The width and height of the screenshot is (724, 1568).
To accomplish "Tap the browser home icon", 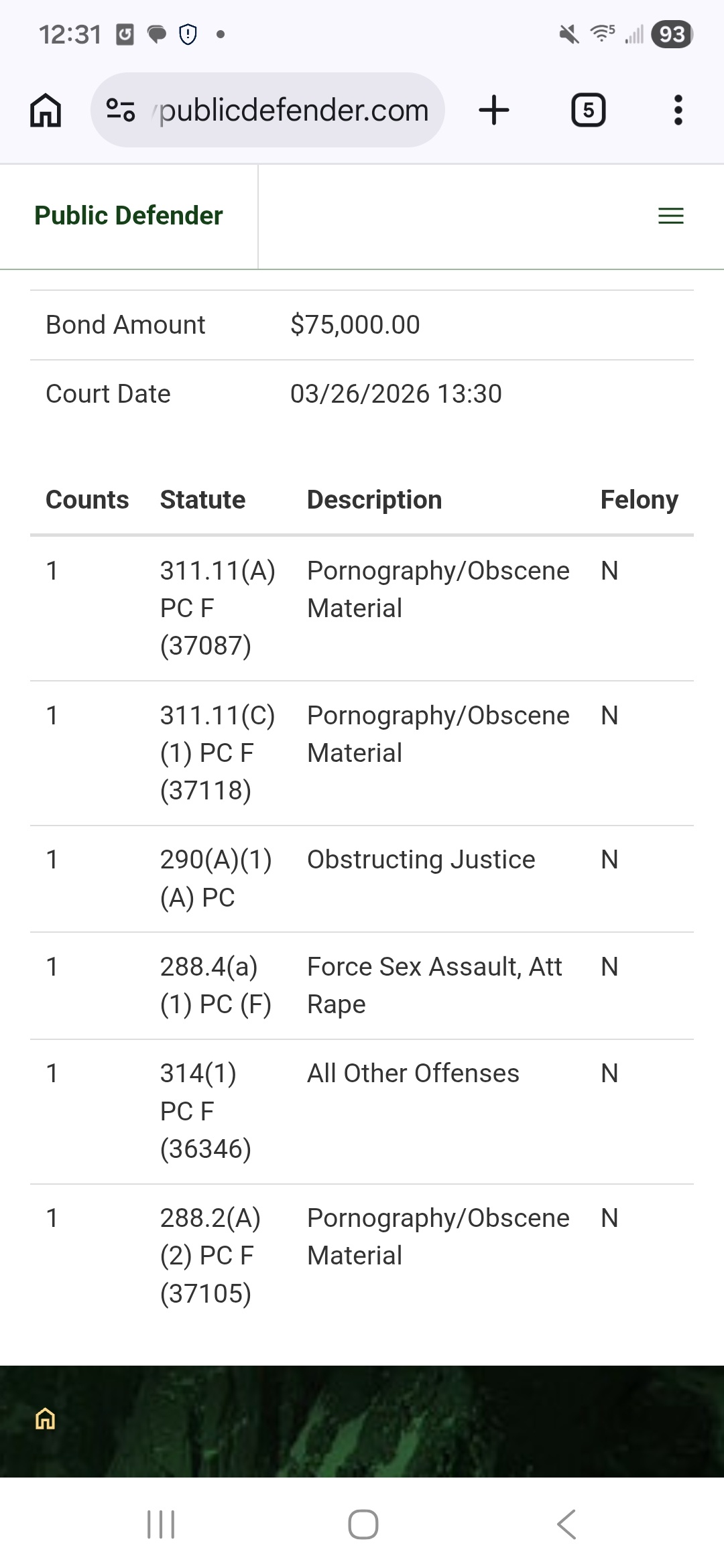I will [x=46, y=110].
